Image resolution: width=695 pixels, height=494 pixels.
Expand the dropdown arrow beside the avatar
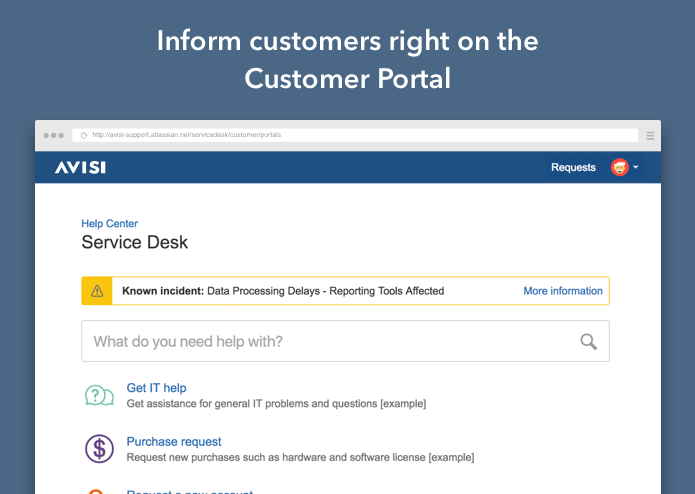coord(636,167)
